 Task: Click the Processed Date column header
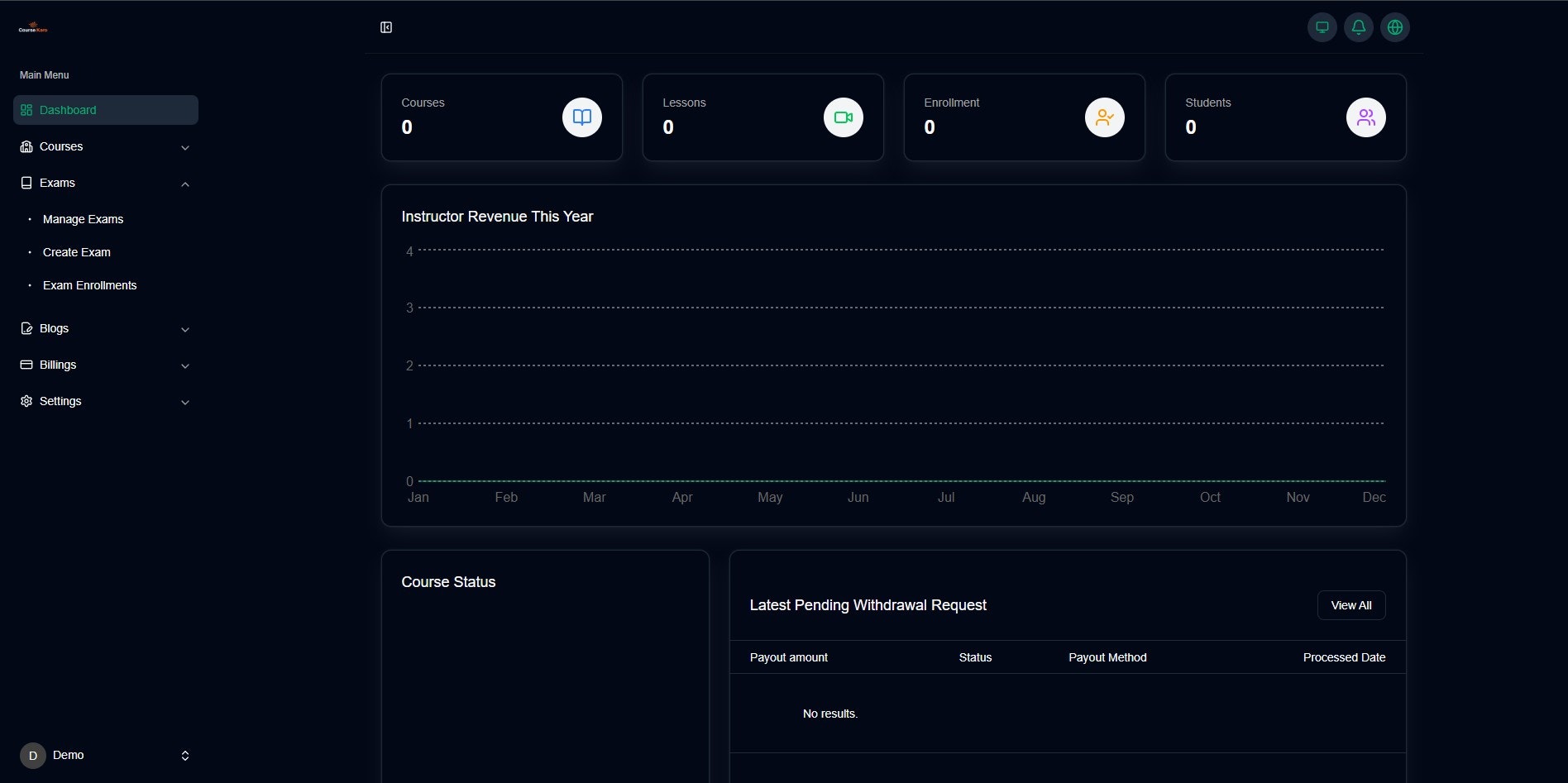pos(1344,657)
